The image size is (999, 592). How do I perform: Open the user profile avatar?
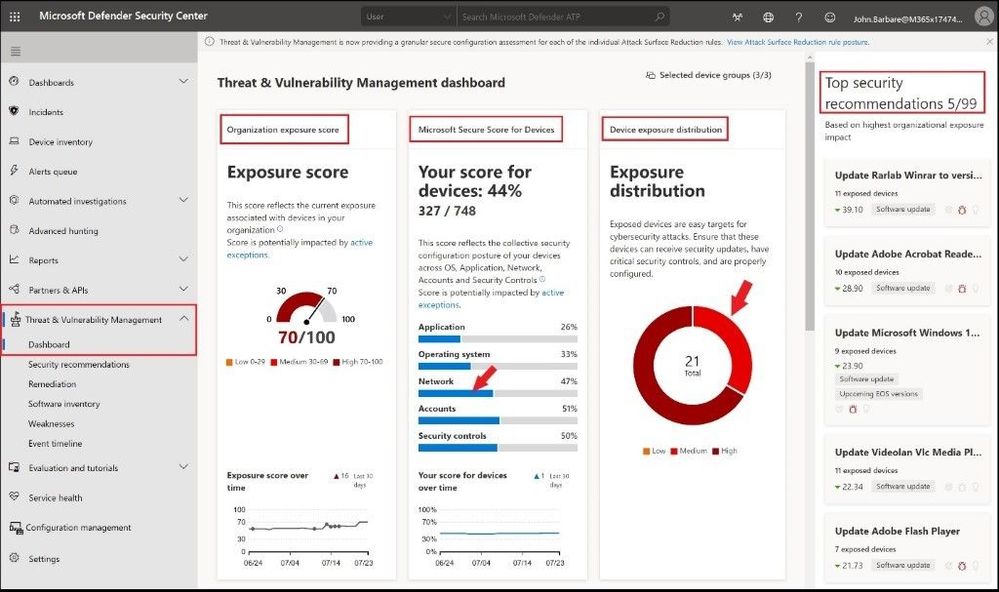[x=985, y=17]
